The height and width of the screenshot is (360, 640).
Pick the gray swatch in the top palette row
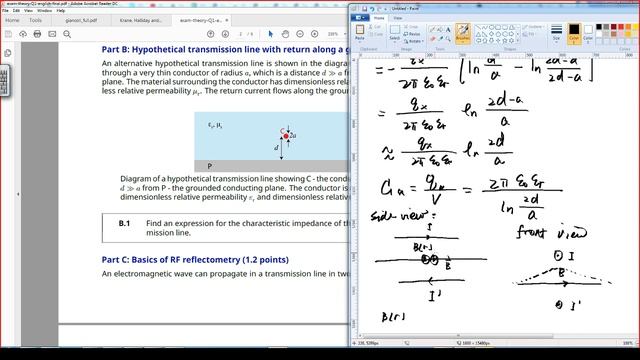pyautogui.click(x=606, y=27)
